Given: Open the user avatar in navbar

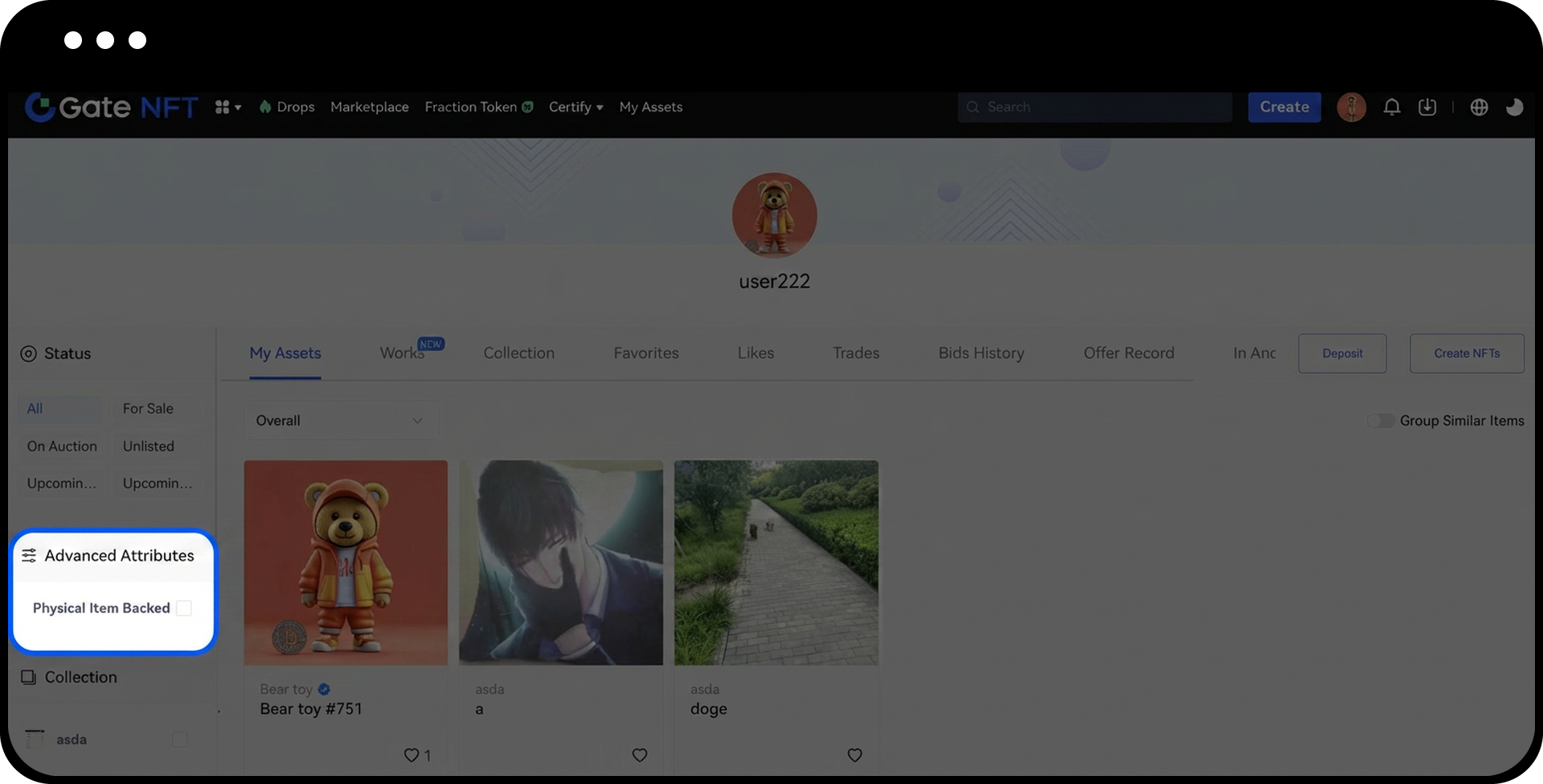Looking at the screenshot, I should 1351,107.
